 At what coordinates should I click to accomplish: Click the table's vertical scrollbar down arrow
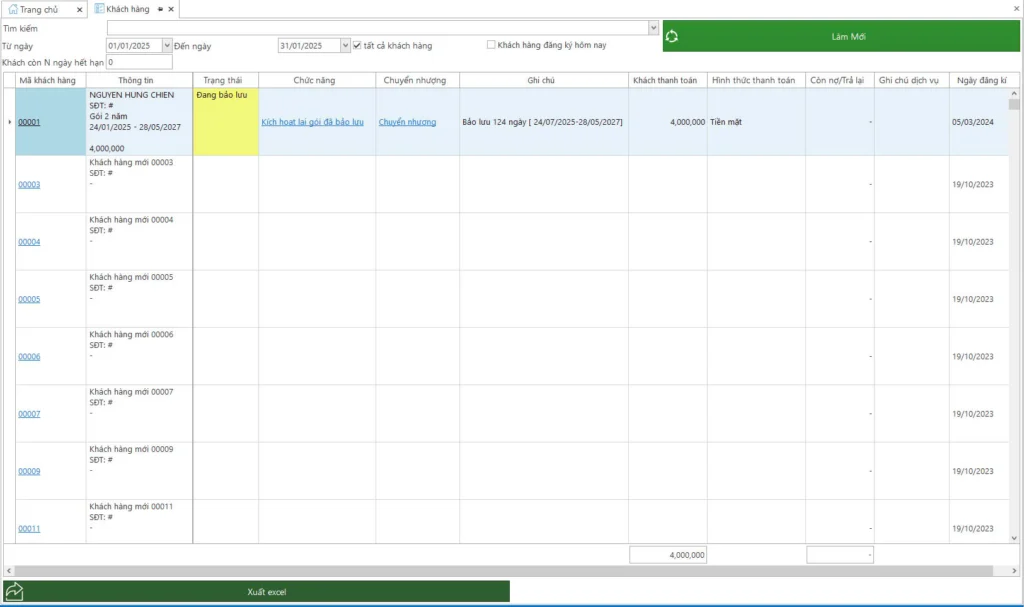click(1014, 538)
